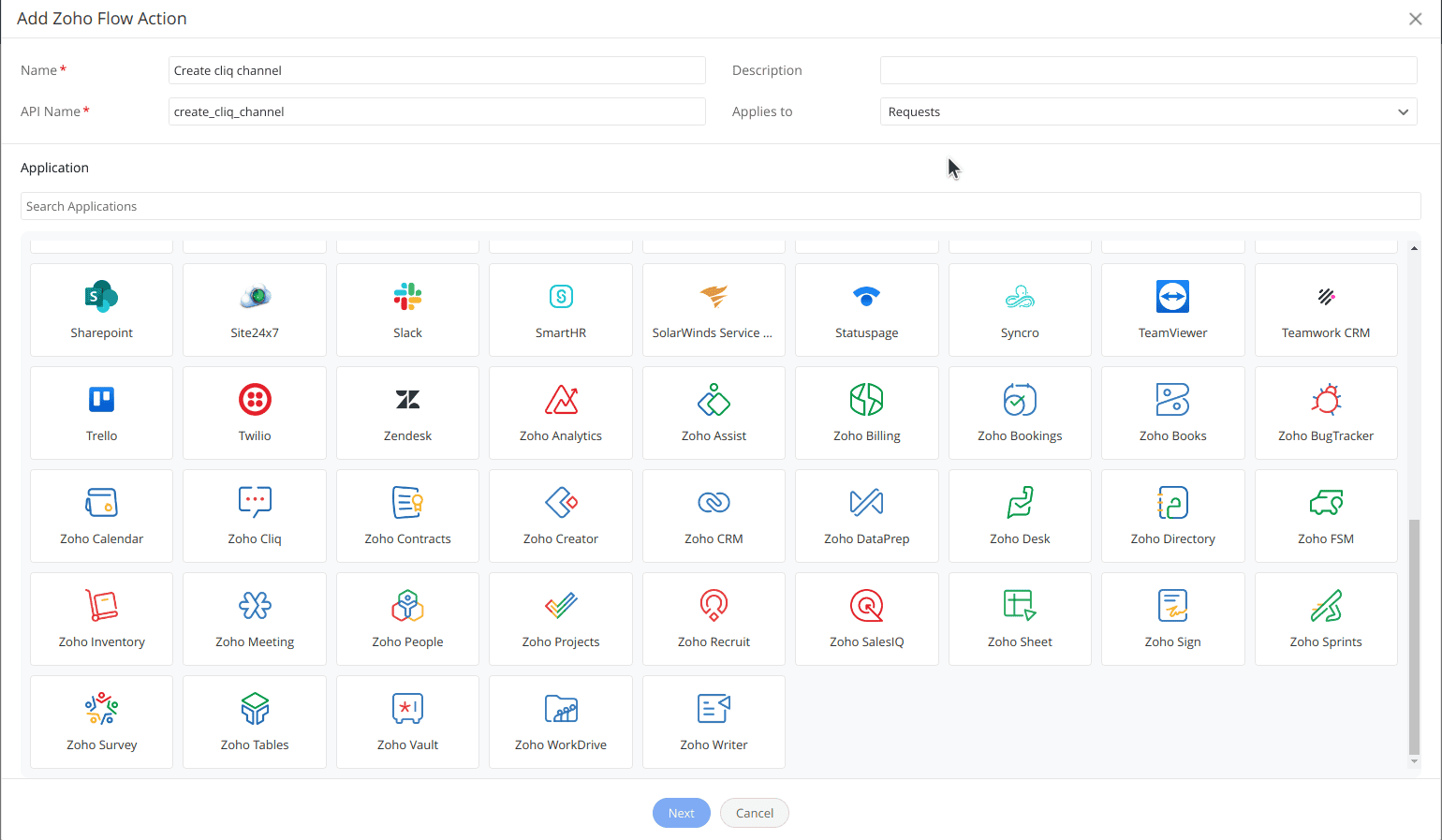The image size is (1442, 840).
Task: Select the Zoho Survey icon
Action: tap(101, 722)
